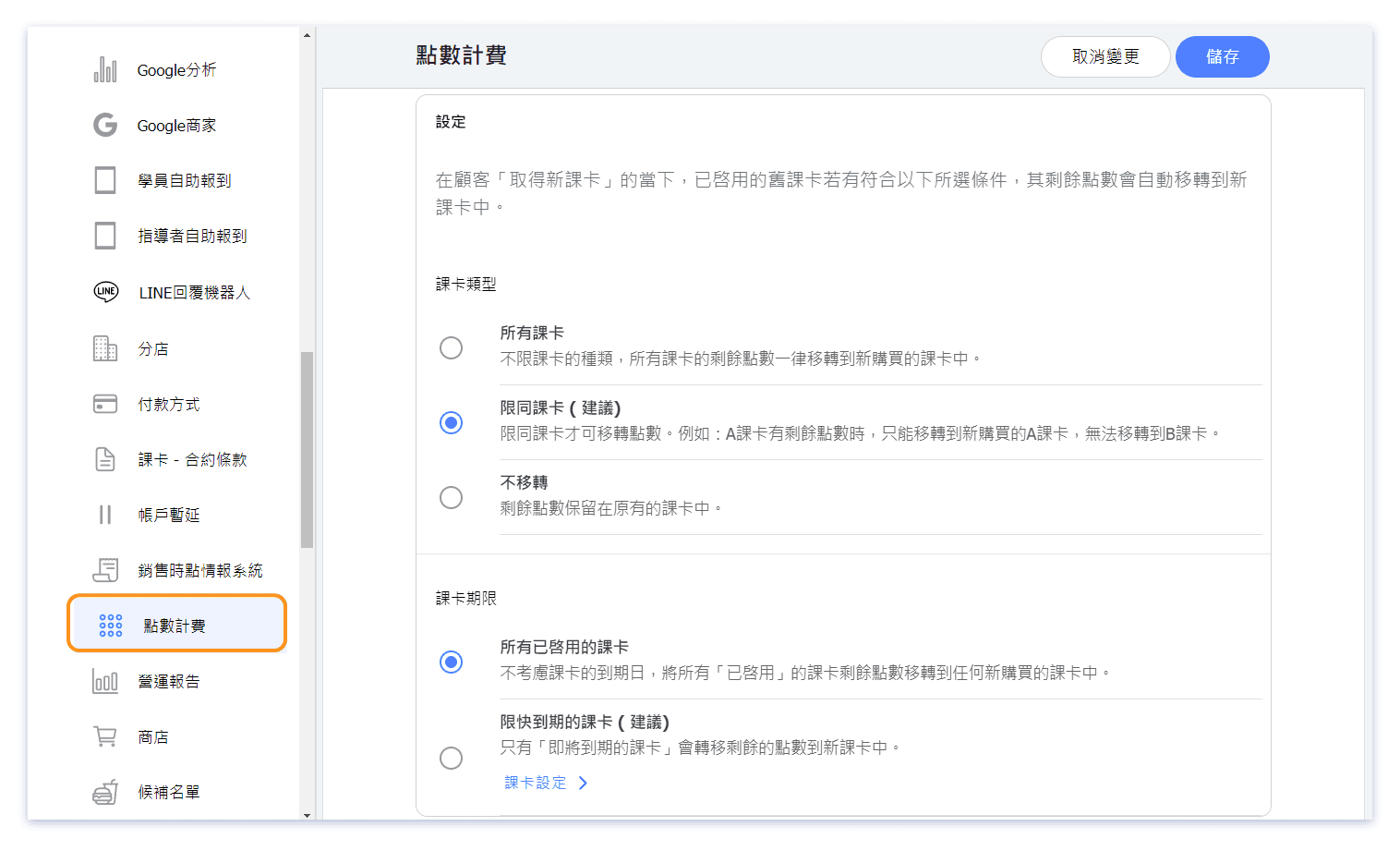The image size is (1400, 863).
Task: Click the Google分析 bar chart icon
Action: (105, 70)
